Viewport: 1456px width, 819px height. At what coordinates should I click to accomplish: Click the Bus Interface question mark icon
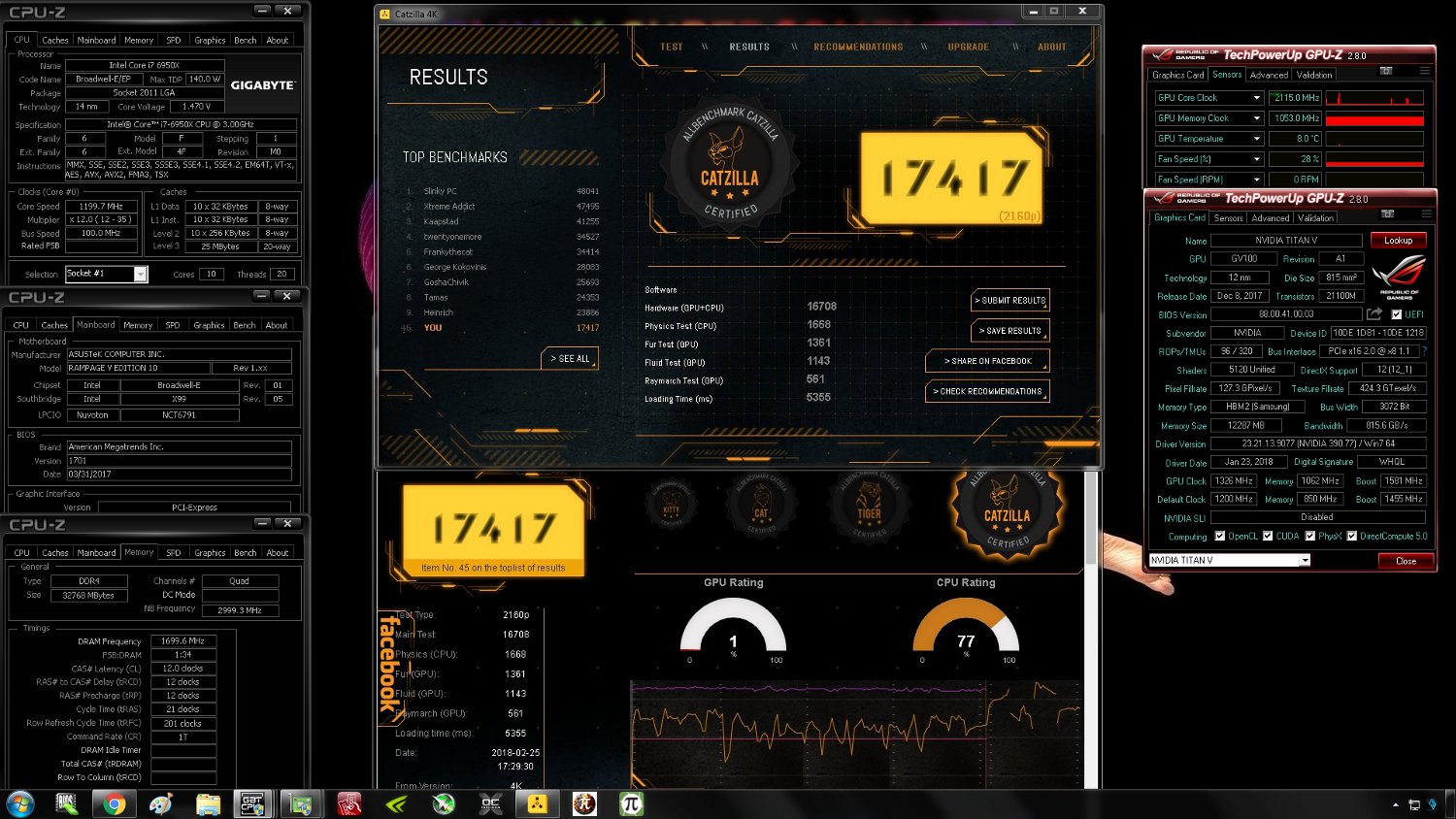pos(1424,351)
